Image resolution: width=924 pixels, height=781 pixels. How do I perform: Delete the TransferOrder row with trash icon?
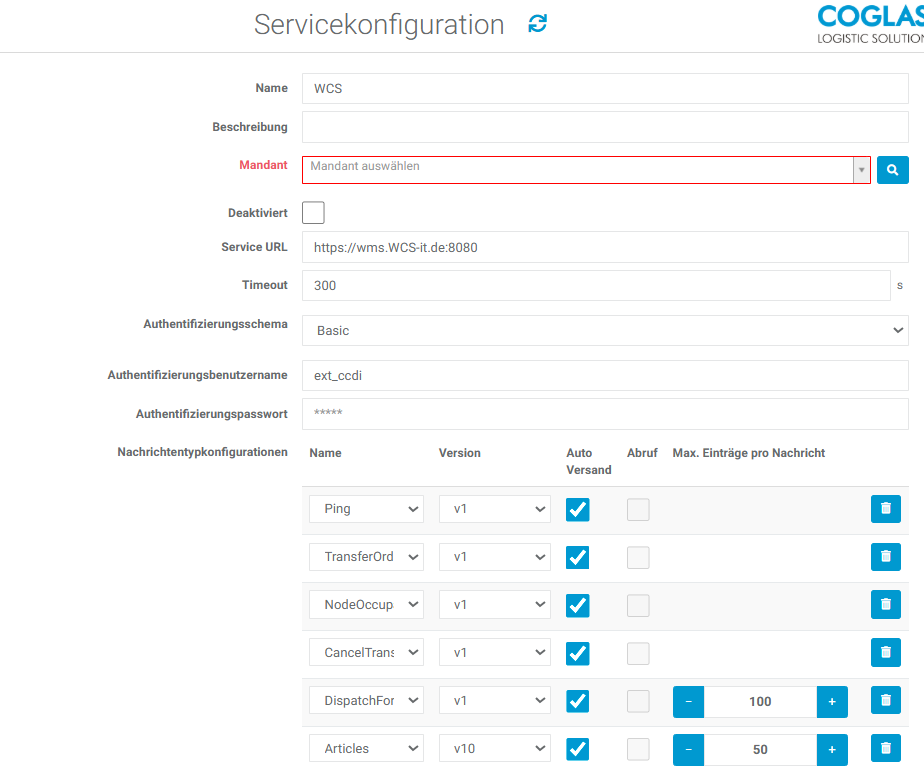coord(885,557)
